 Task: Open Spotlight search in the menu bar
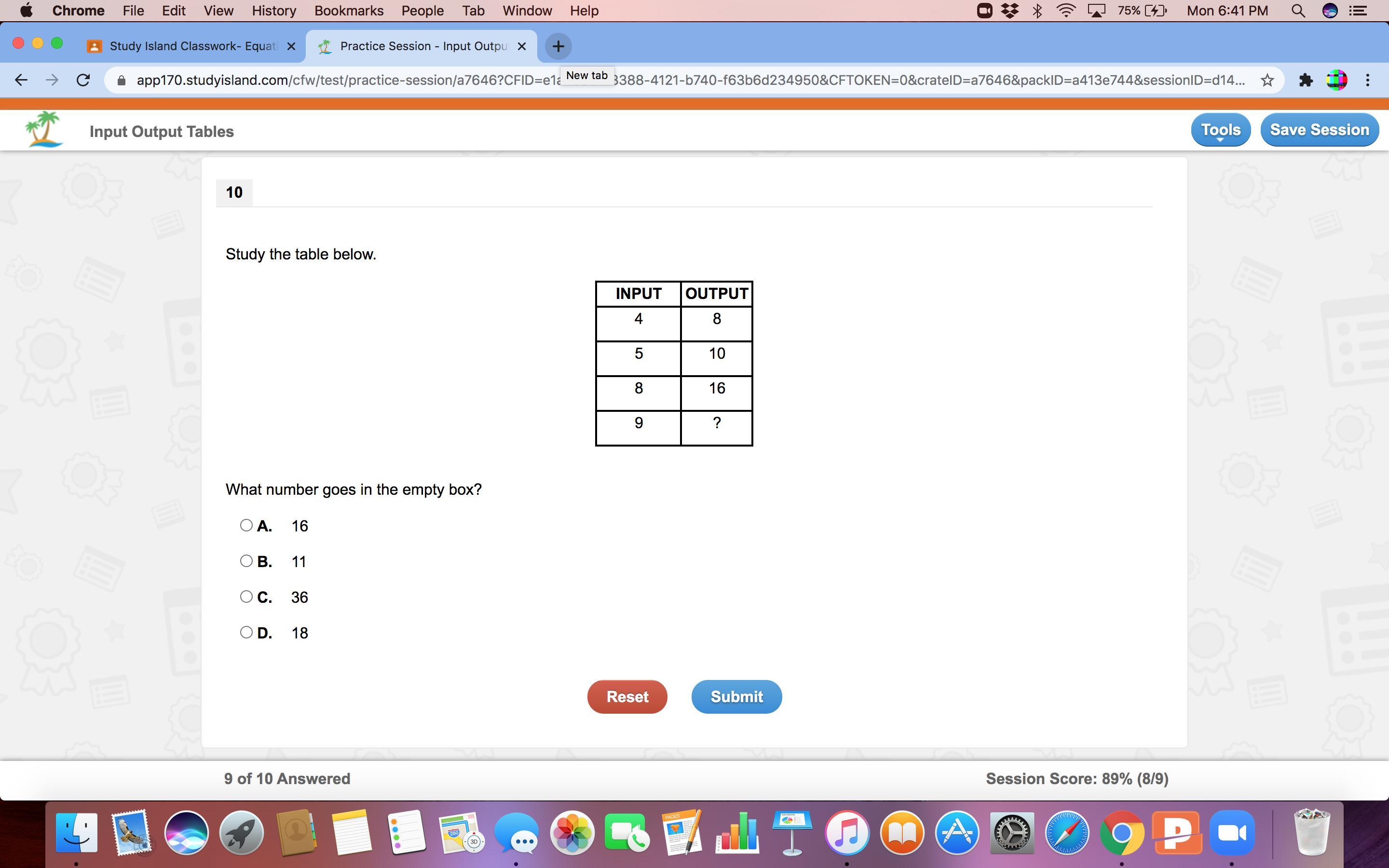point(1298,11)
